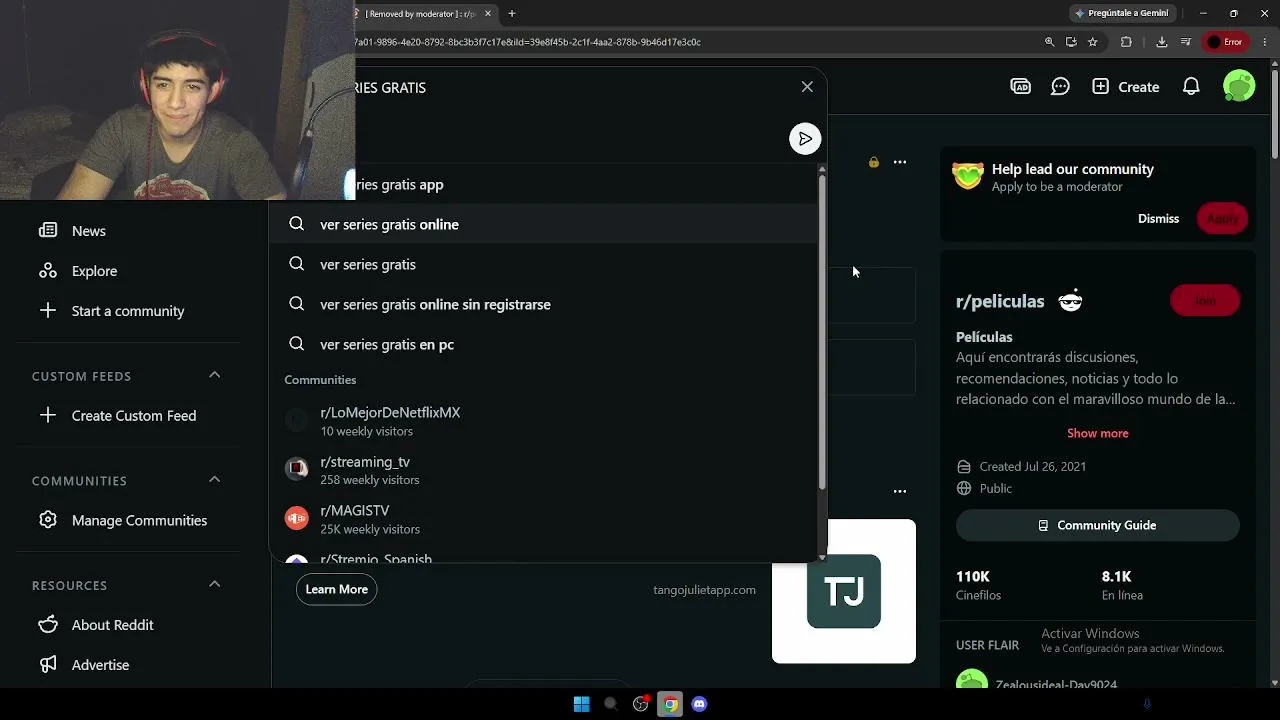Viewport: 1280px width, 720px height.
Task: Open the user avatar profile menu
Action: [1239, 87]
